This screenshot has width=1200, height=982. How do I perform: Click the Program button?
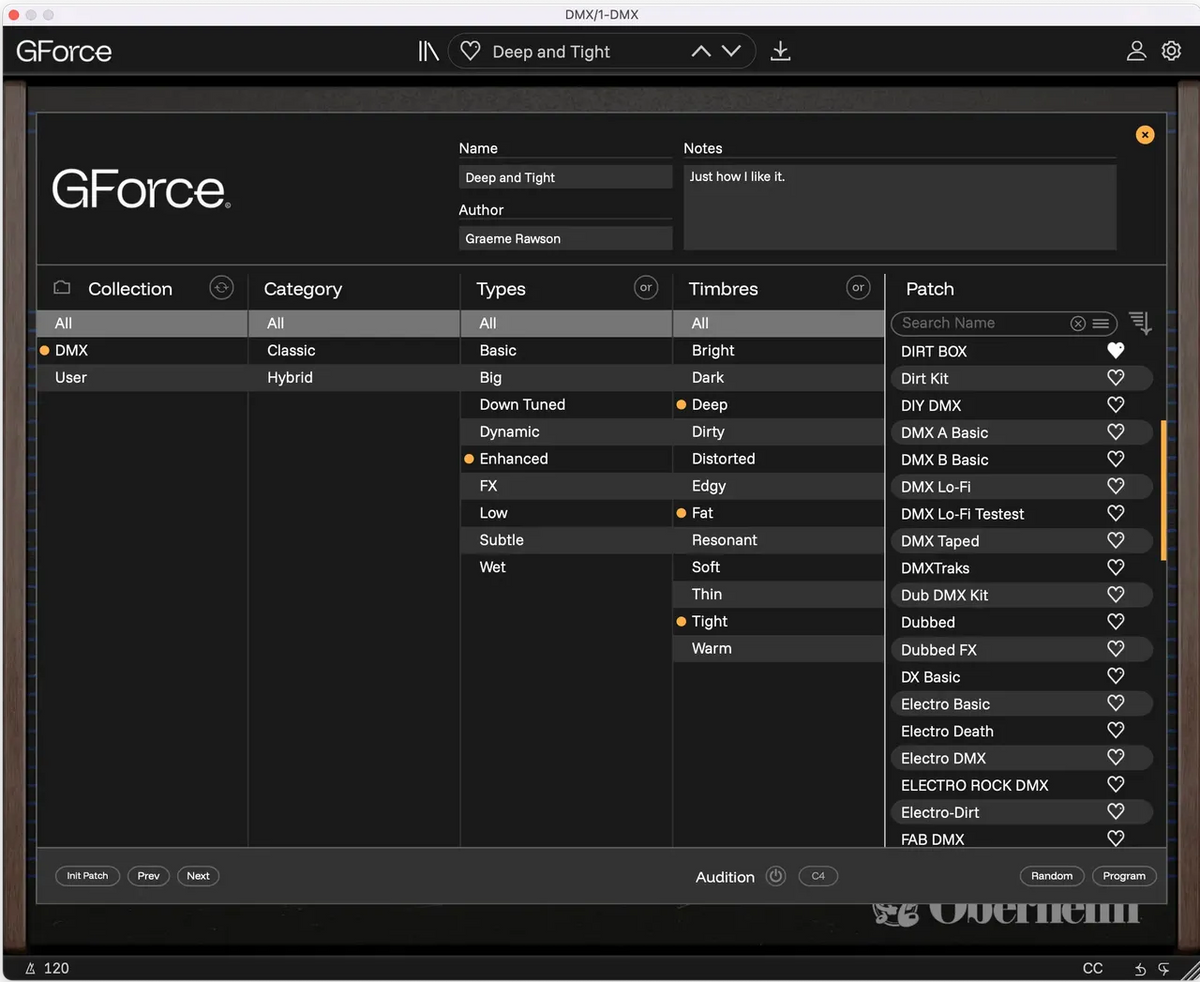(1124, 876)
